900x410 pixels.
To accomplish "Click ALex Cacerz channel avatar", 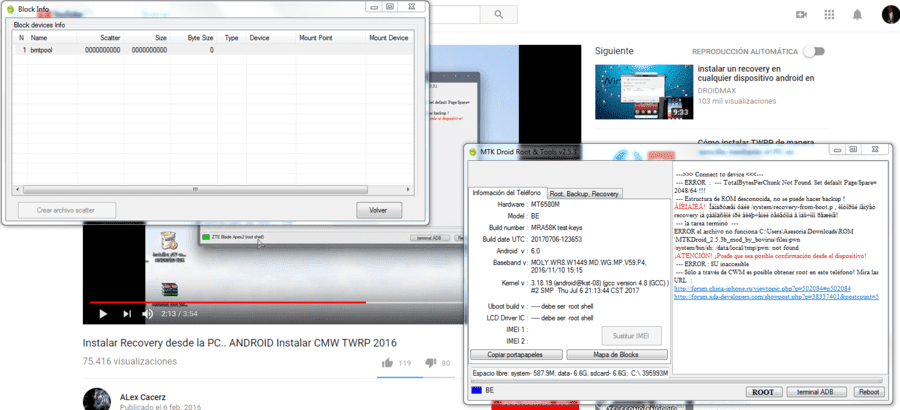I will click(97, 399).
